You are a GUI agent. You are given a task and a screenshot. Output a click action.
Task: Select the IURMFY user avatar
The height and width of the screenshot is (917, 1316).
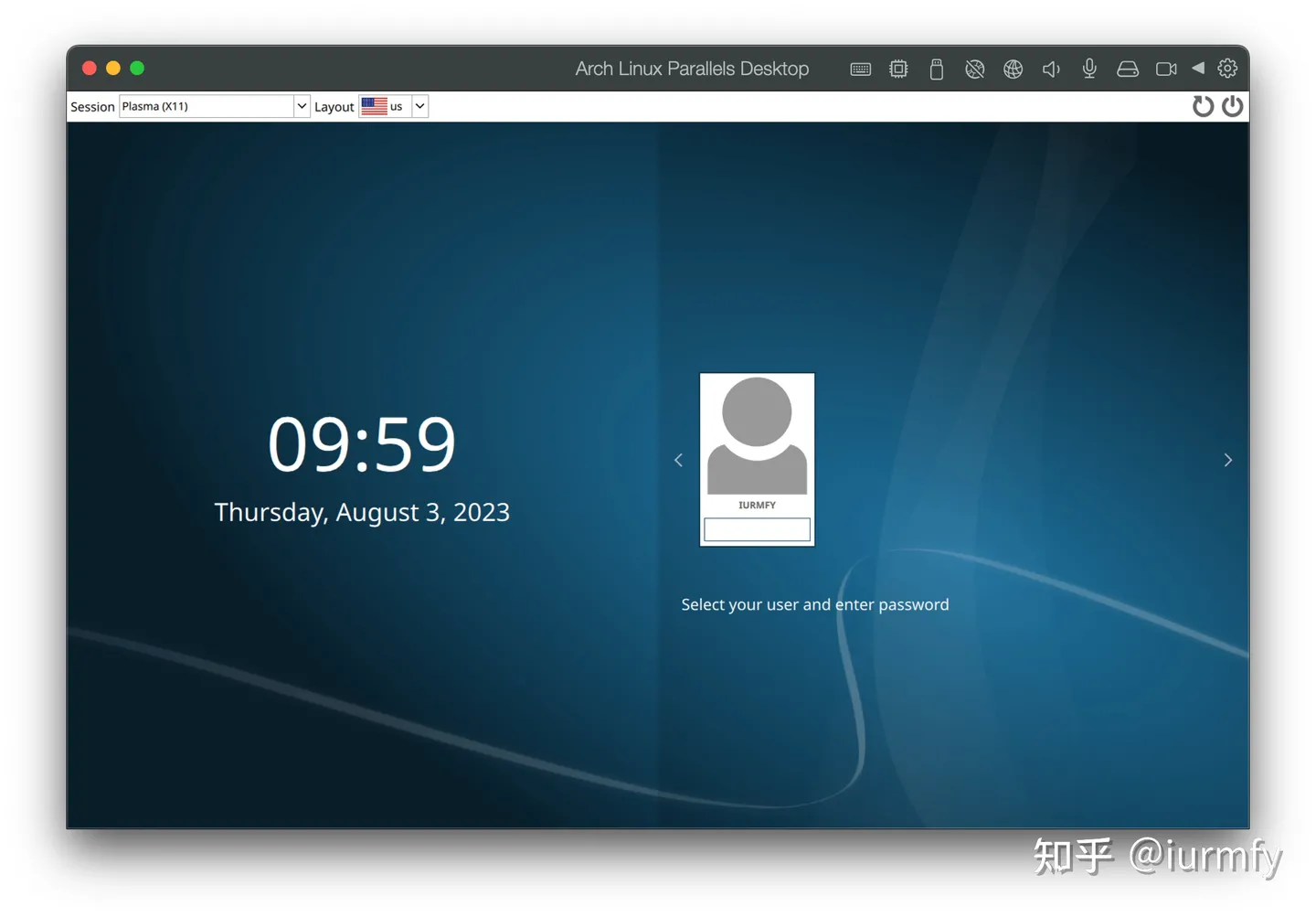click(757, 435)
